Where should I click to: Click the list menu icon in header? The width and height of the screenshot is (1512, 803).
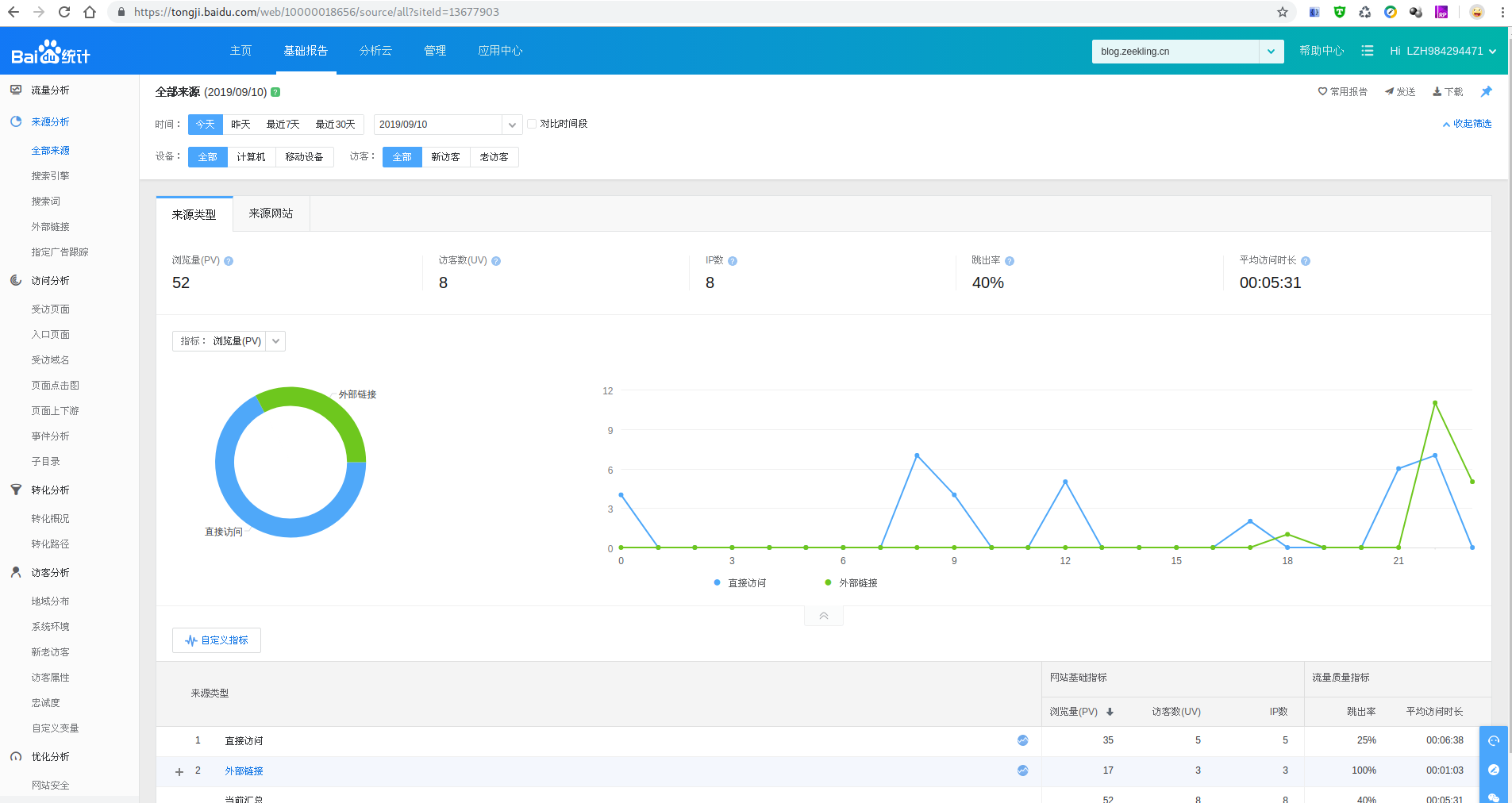click(x=1367, y=51)
